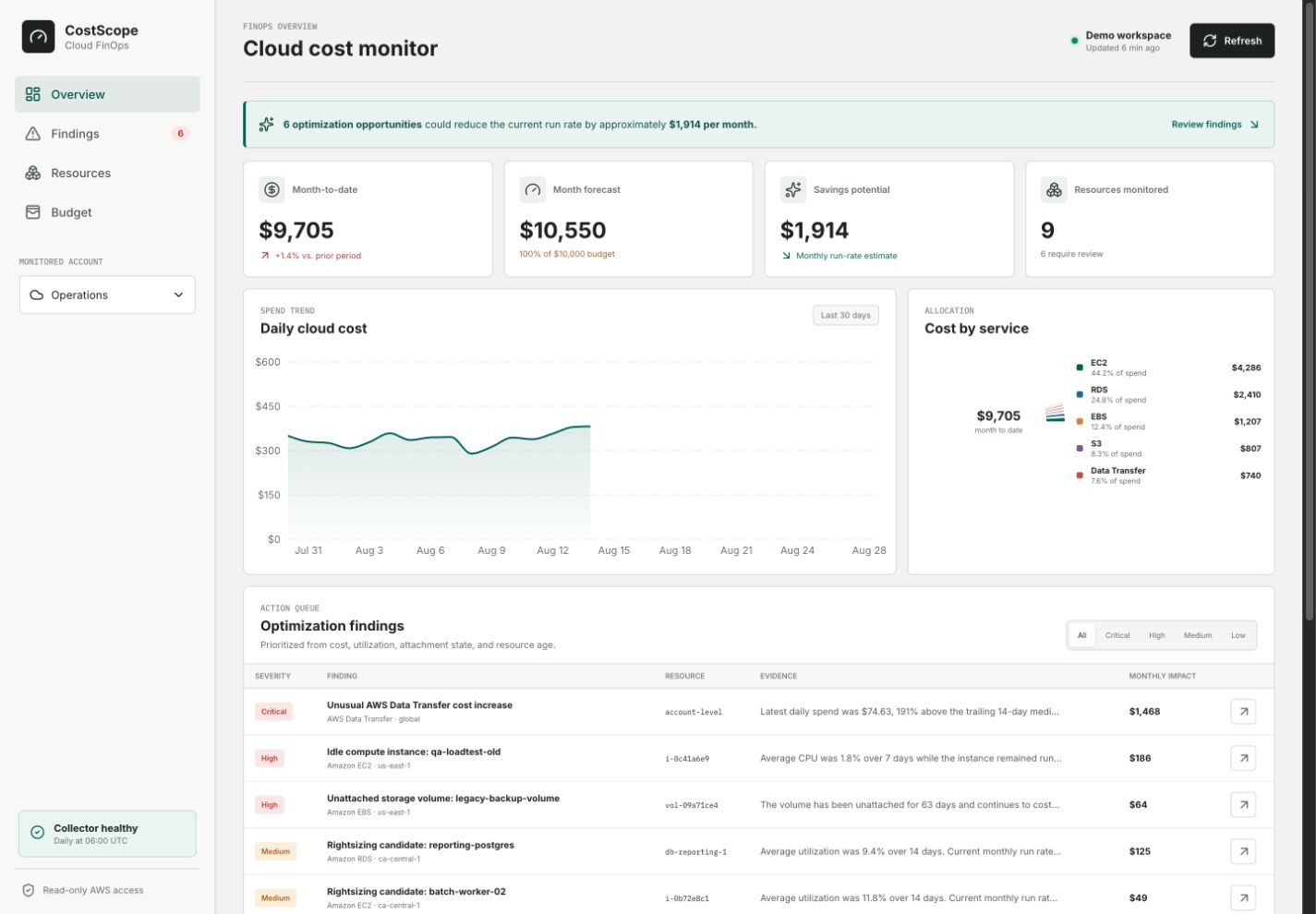Click the $10,550 month forecast value

click(x=562, y=230)
